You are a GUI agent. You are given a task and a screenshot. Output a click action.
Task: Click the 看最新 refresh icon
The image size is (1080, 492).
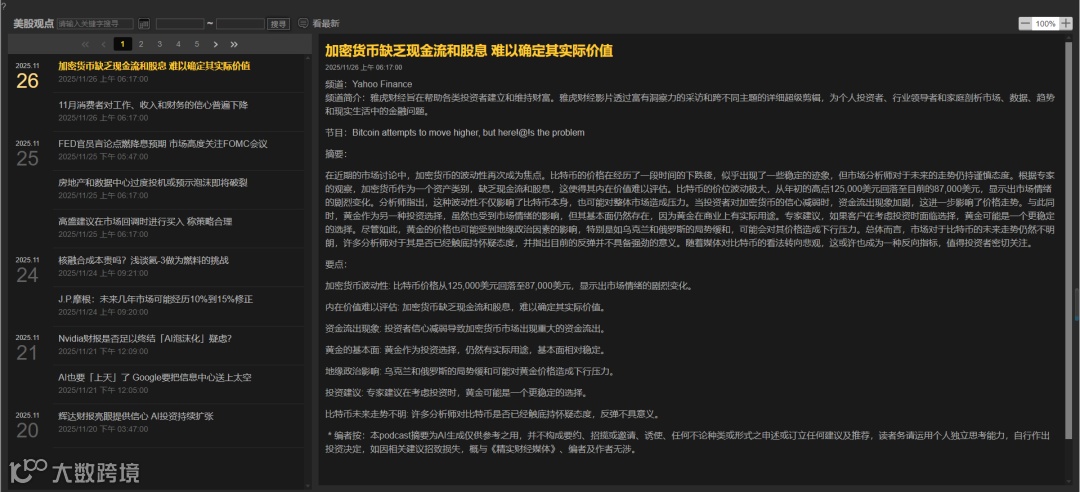(303, 23)
